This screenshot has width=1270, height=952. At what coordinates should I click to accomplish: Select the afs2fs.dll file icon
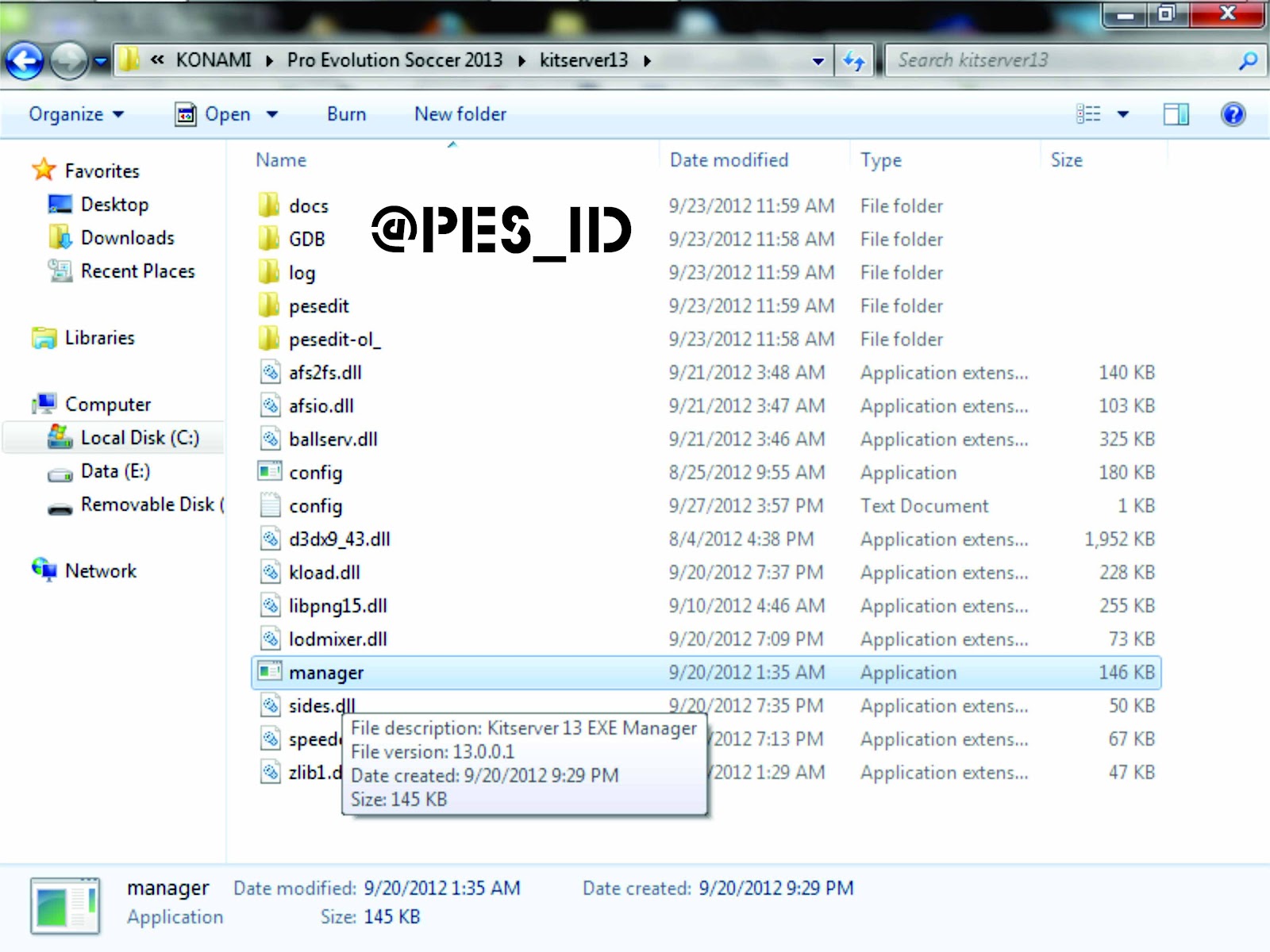[x=271, y=372]
